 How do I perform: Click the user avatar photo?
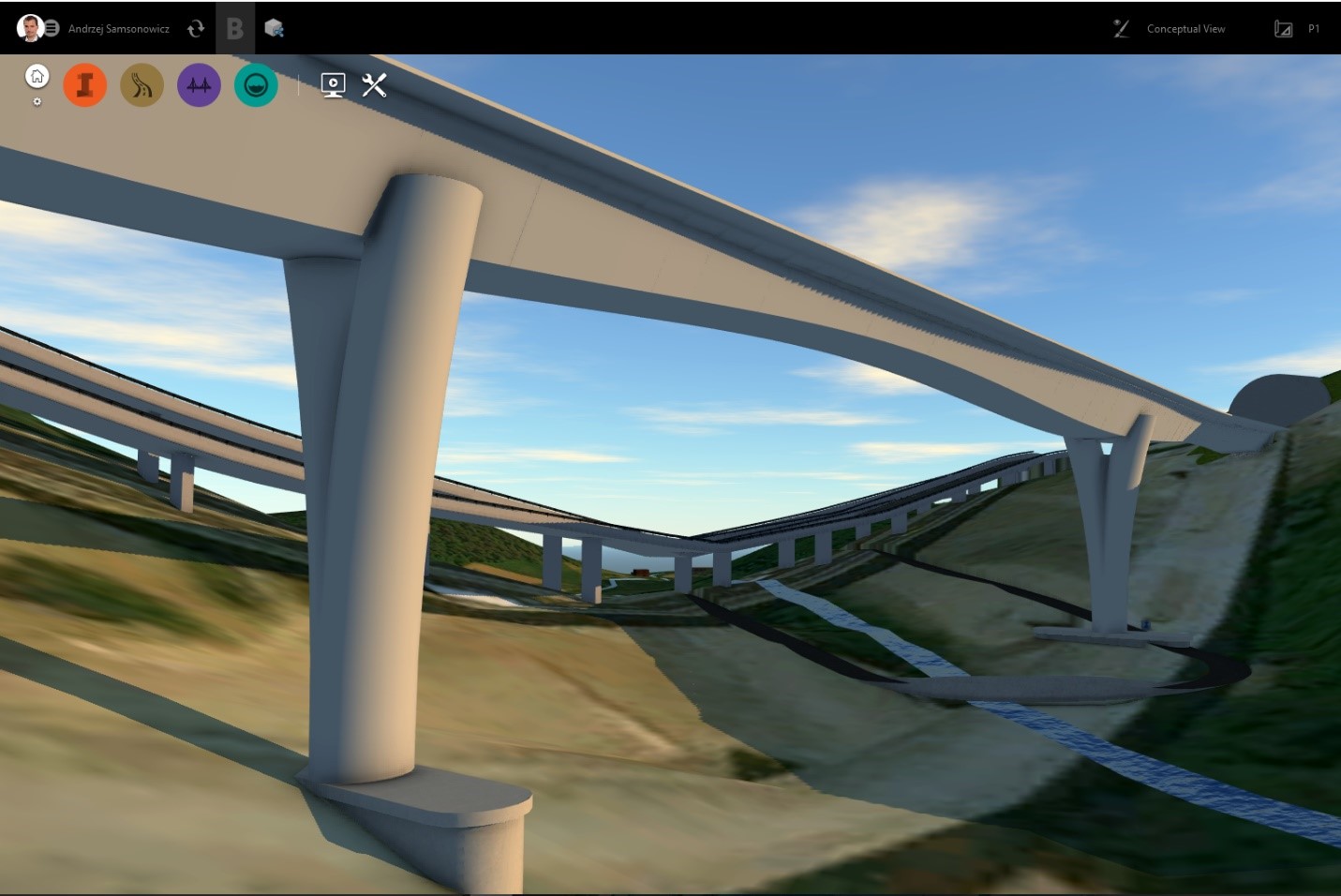(30, 26)
